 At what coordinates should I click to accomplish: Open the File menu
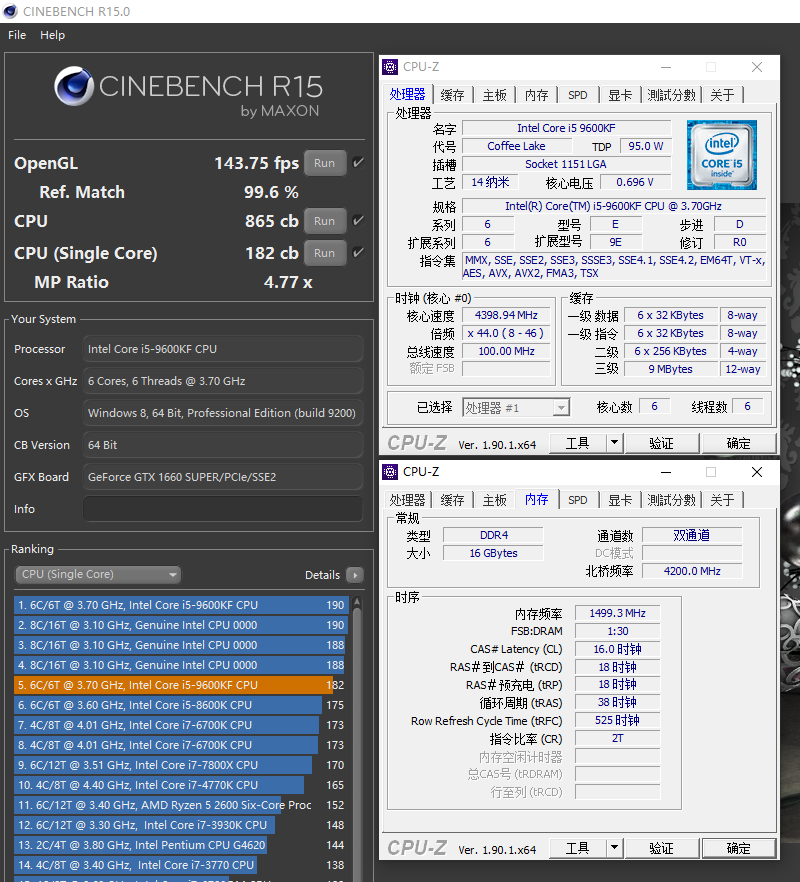[16, 35]
